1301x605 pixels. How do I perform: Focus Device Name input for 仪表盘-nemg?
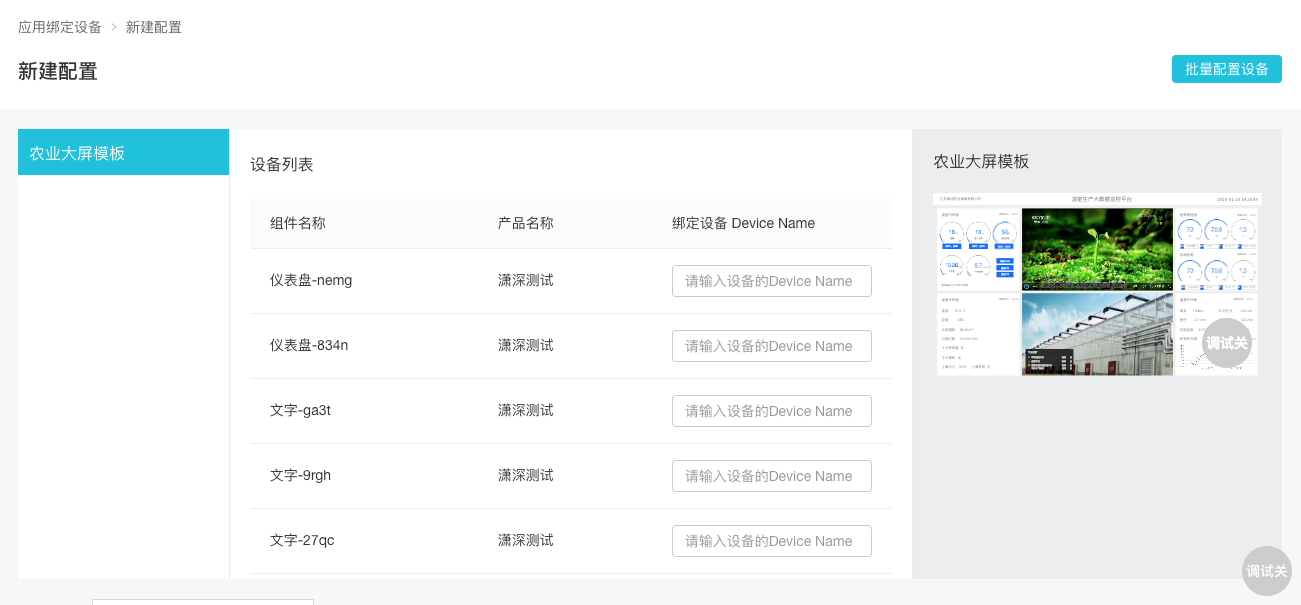[x=771, y=281]
